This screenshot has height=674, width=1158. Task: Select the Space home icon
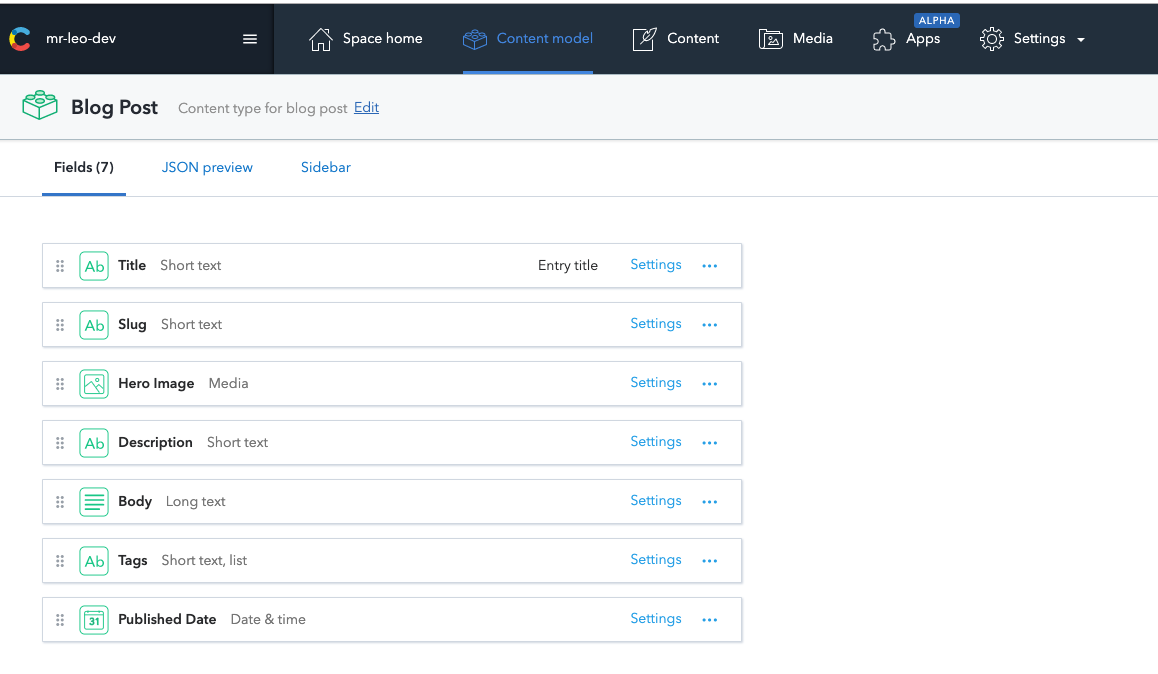click(321, 38)
